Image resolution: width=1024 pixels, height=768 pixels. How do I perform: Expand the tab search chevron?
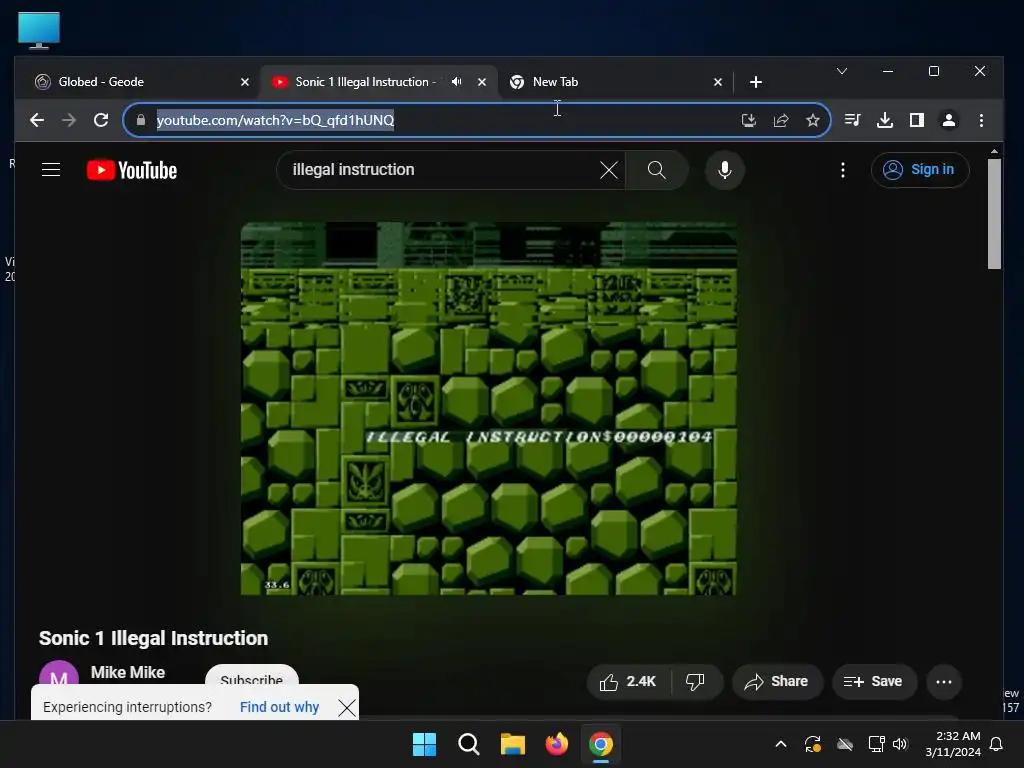tap(842, 71)
